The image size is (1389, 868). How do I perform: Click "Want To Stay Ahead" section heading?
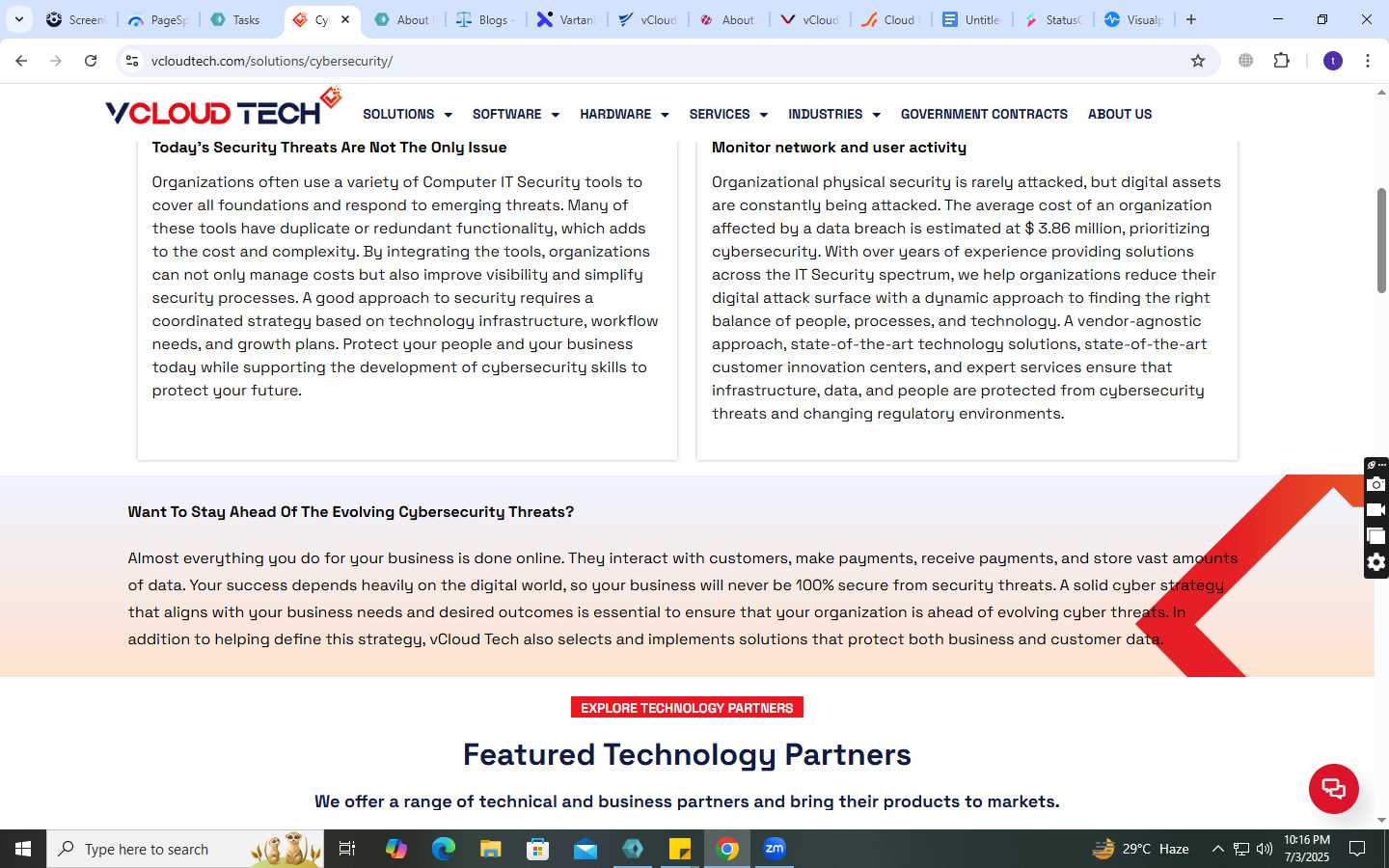[350, 512]
